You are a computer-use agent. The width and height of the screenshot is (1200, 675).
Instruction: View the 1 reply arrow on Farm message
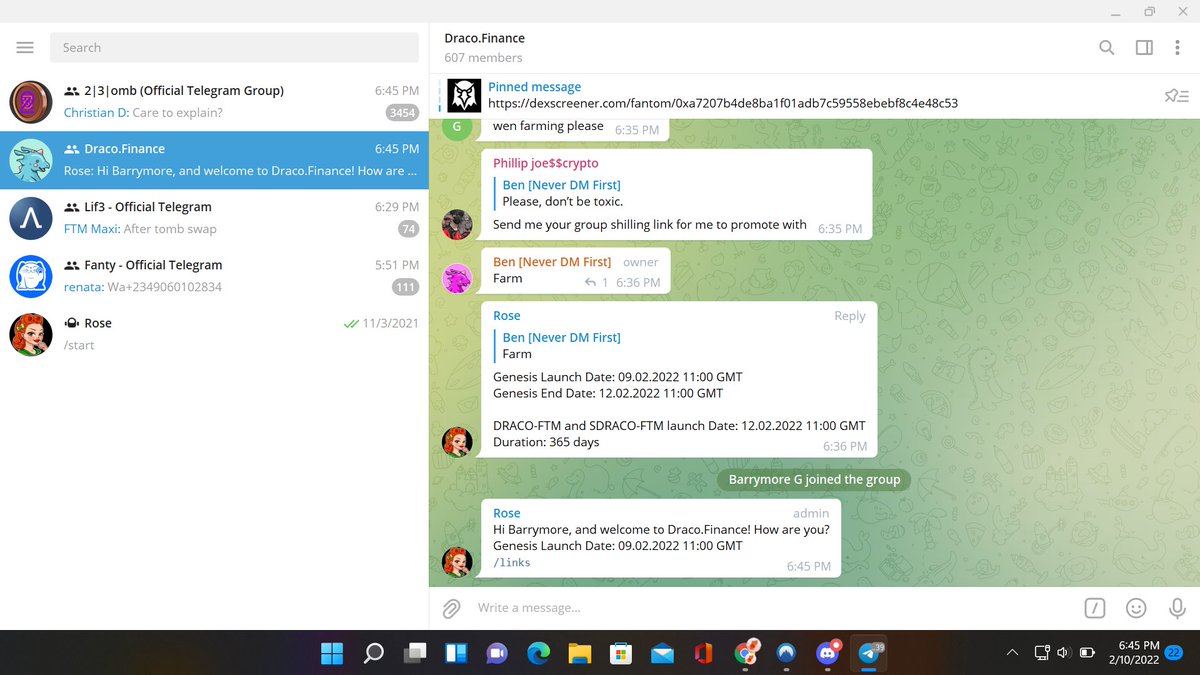[x=596, y=283]
